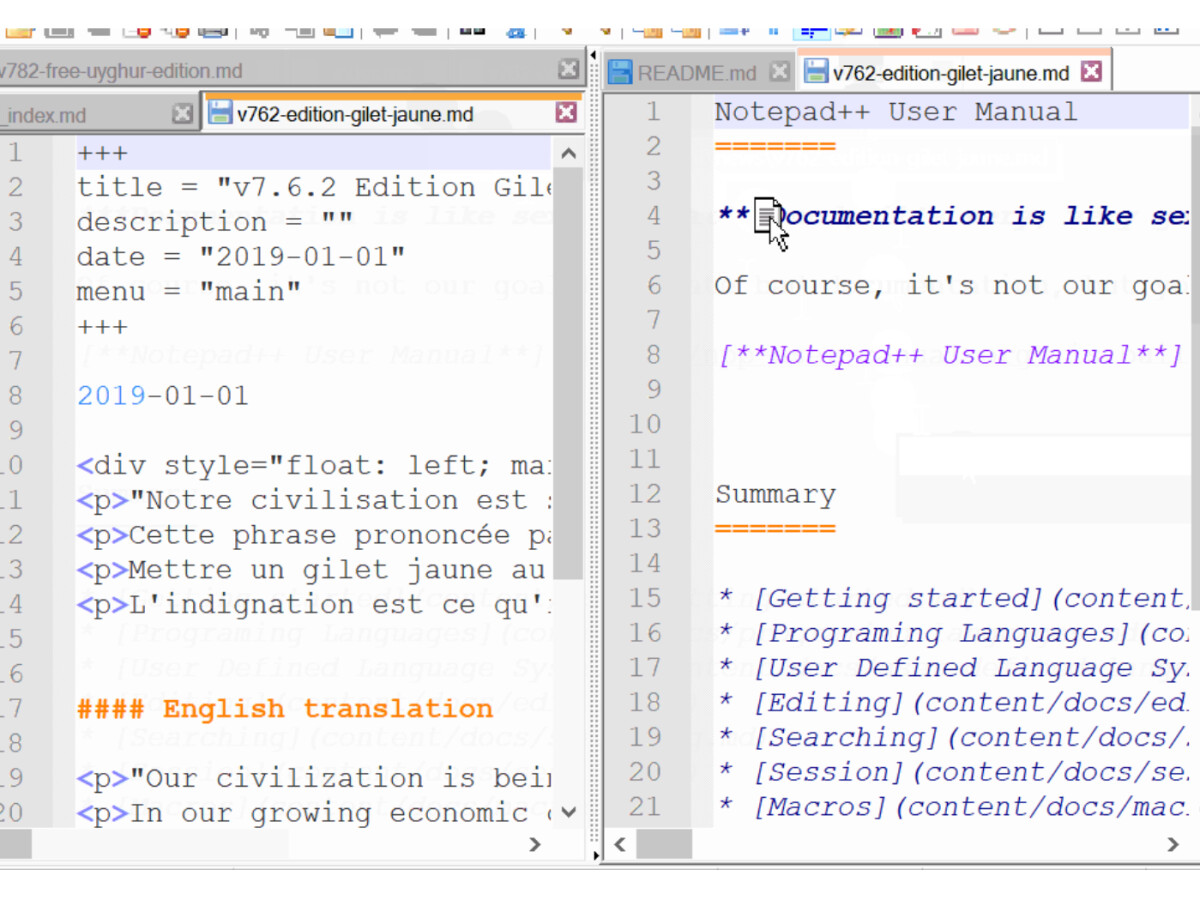Start macro recording with the Record Macro icon
The height and width of the screenshot is (900, 1200).
click(1050, 31)
